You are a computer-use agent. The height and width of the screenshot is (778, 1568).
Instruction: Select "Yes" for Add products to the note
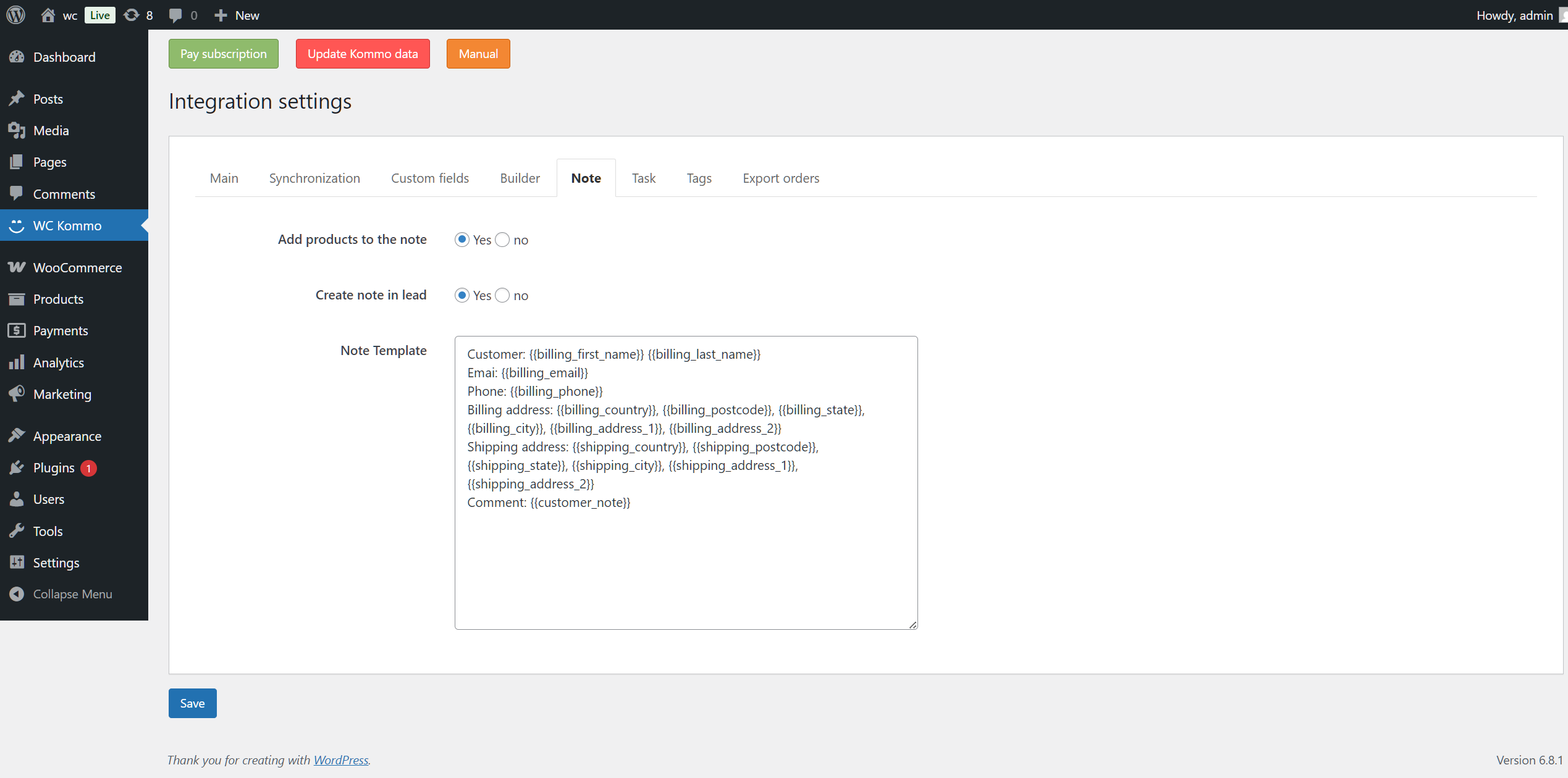[462, 240]
